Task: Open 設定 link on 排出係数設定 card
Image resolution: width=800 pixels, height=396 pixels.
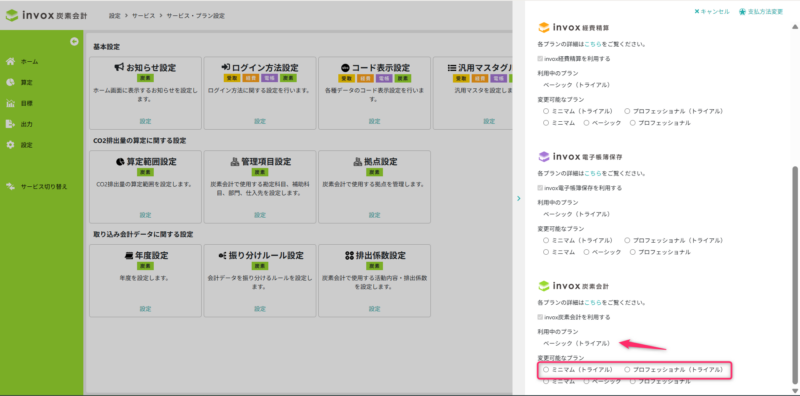Action: [374, 309]
